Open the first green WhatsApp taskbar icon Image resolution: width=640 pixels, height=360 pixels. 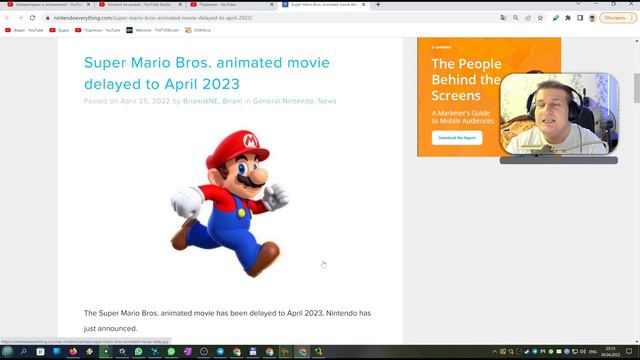tap(138, 351)
